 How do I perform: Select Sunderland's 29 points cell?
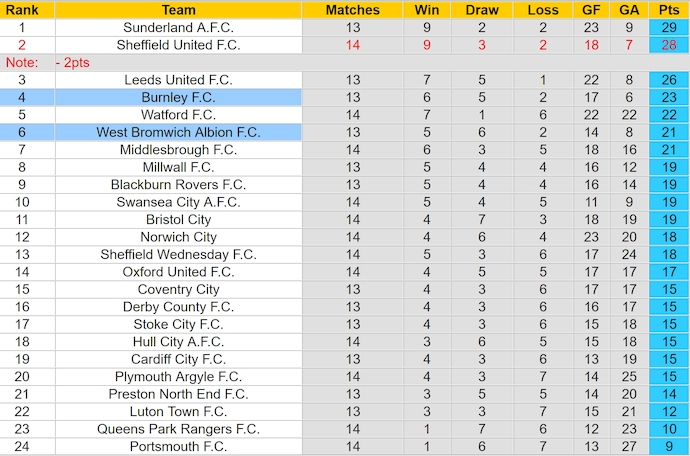click(668, 27)
